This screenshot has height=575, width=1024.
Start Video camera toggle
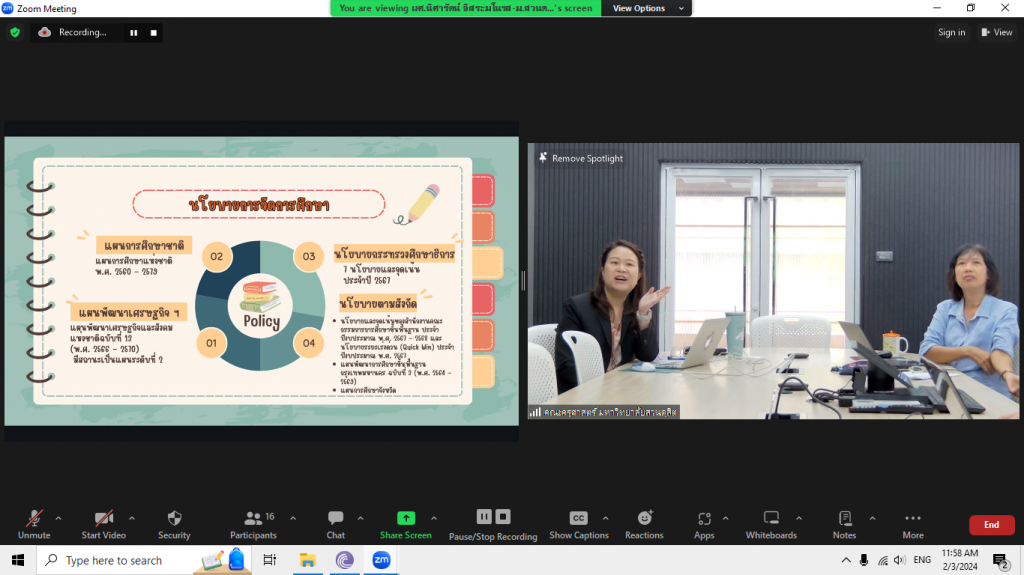(x=104, y=519)
